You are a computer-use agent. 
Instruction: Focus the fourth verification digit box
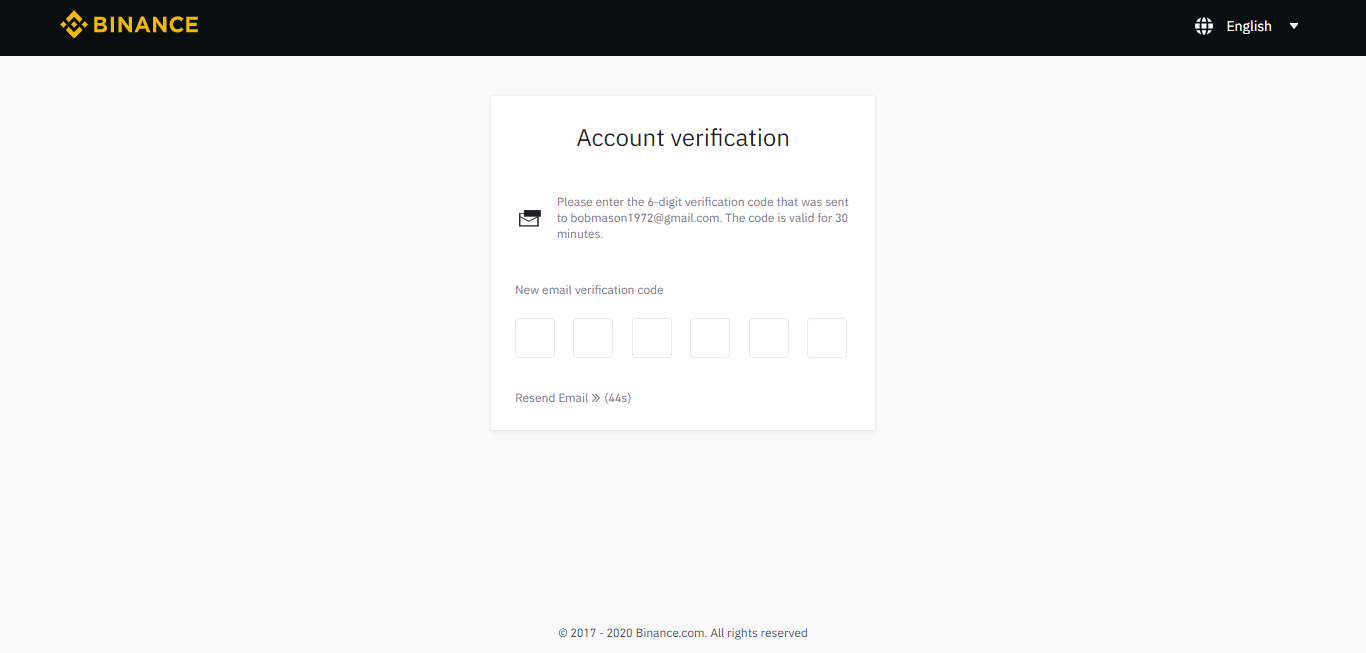[710, 338]
